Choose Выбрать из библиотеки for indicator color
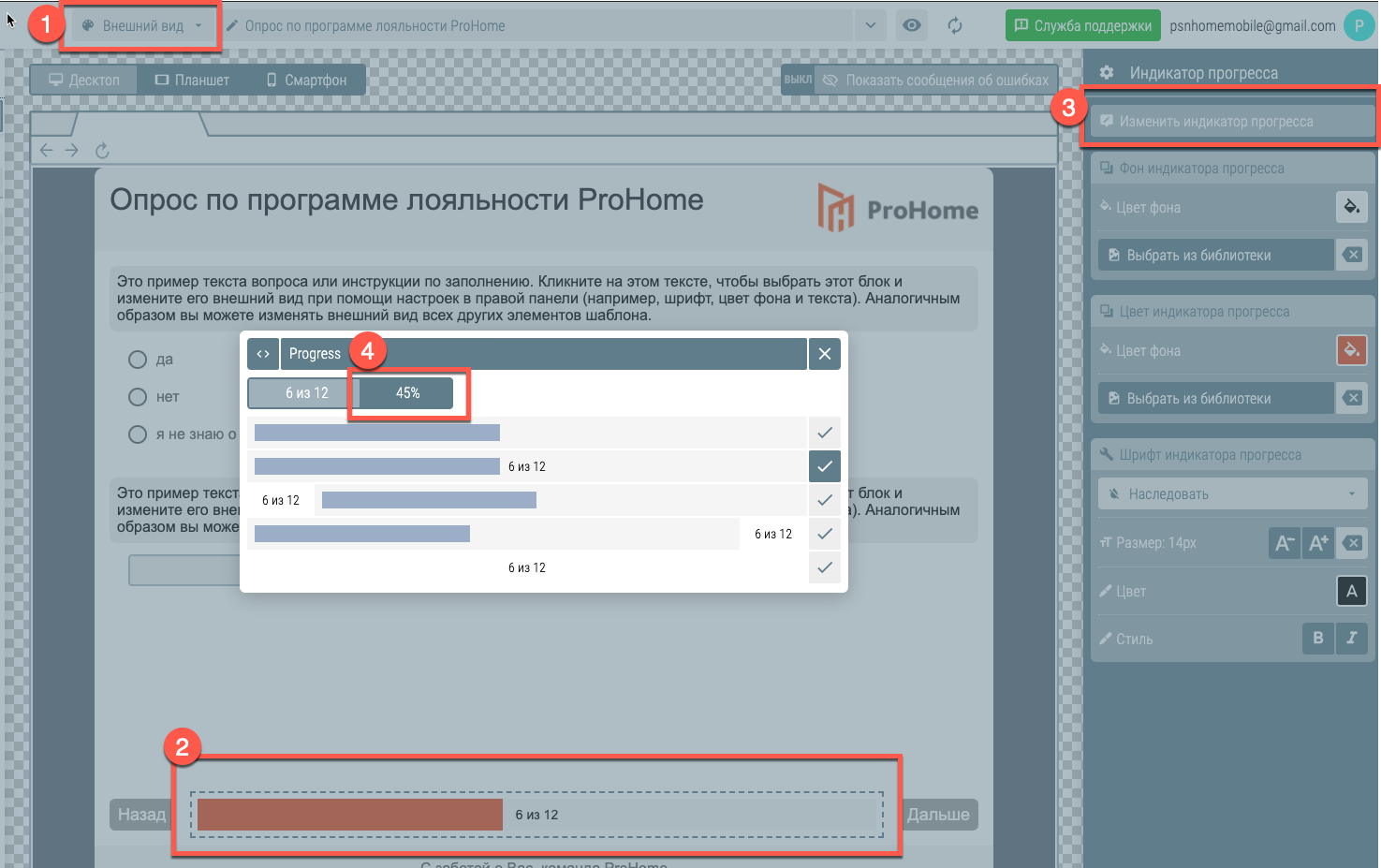This screenshot has width=1381, height=868. click(x=1215, y=398)
